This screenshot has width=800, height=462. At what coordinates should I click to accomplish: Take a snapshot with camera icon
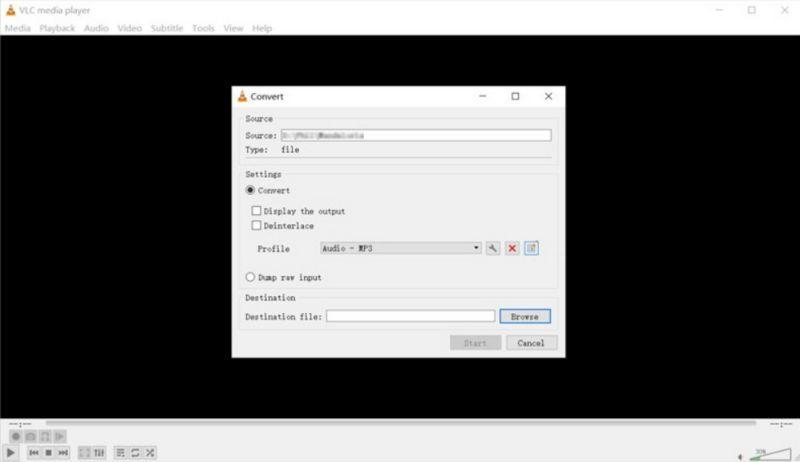pos(31,437)
